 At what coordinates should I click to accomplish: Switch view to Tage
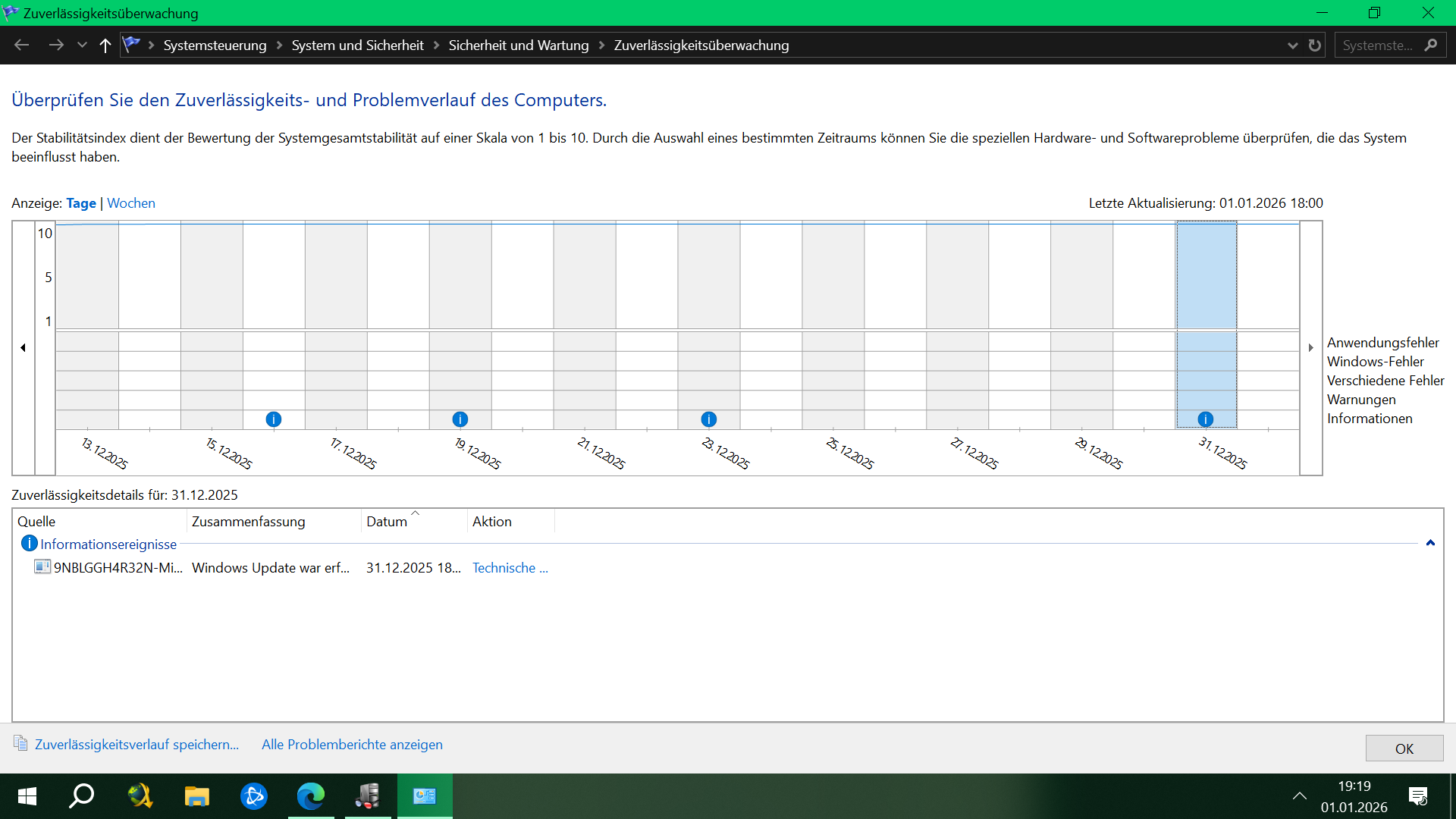81,203
